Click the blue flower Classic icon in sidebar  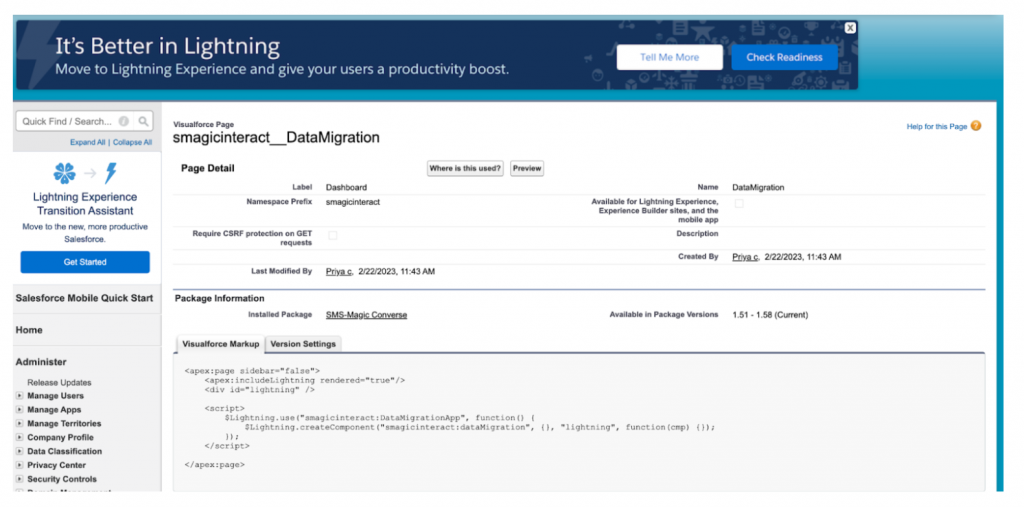(64, 173)
